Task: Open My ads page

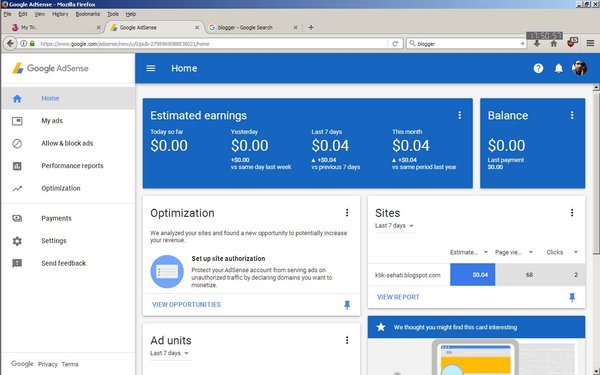Action: tap(52, 121)
